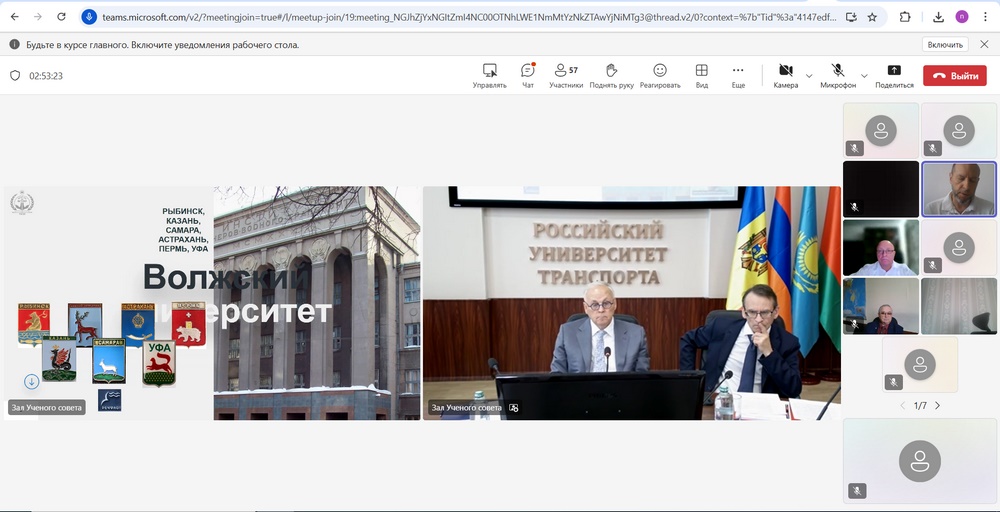Image resolution: width=1000 pixels, height=512 pixels.
Task: Open browser extensions puzzle icon
Action: (905, 17)
